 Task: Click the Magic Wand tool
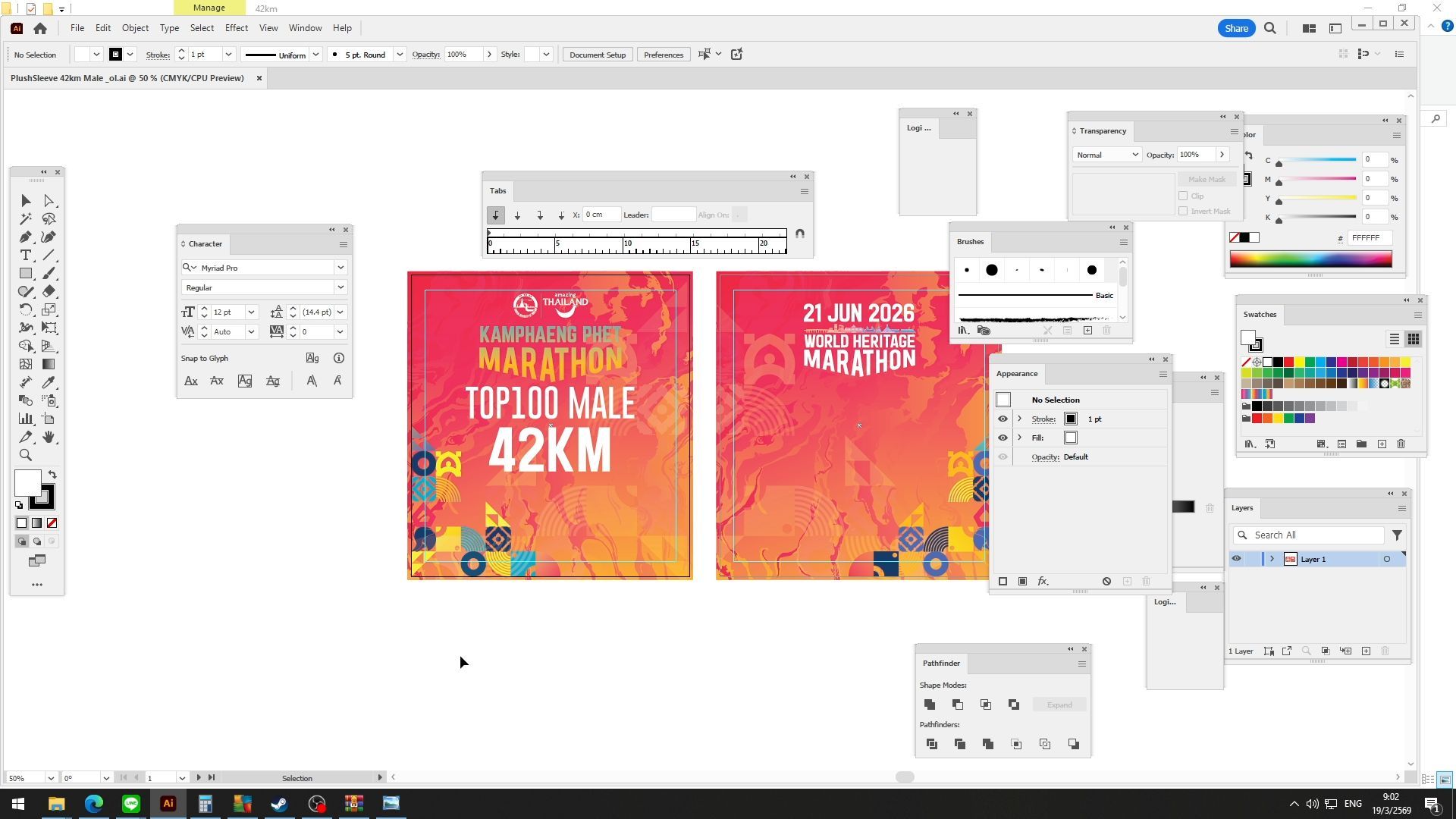pyautogui.click(x=26, y=219)
